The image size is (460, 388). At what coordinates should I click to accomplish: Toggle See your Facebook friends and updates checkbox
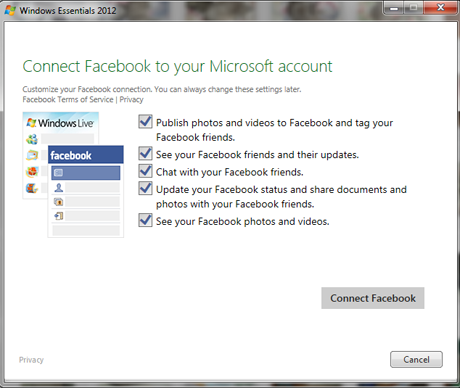tap(145, 154)
